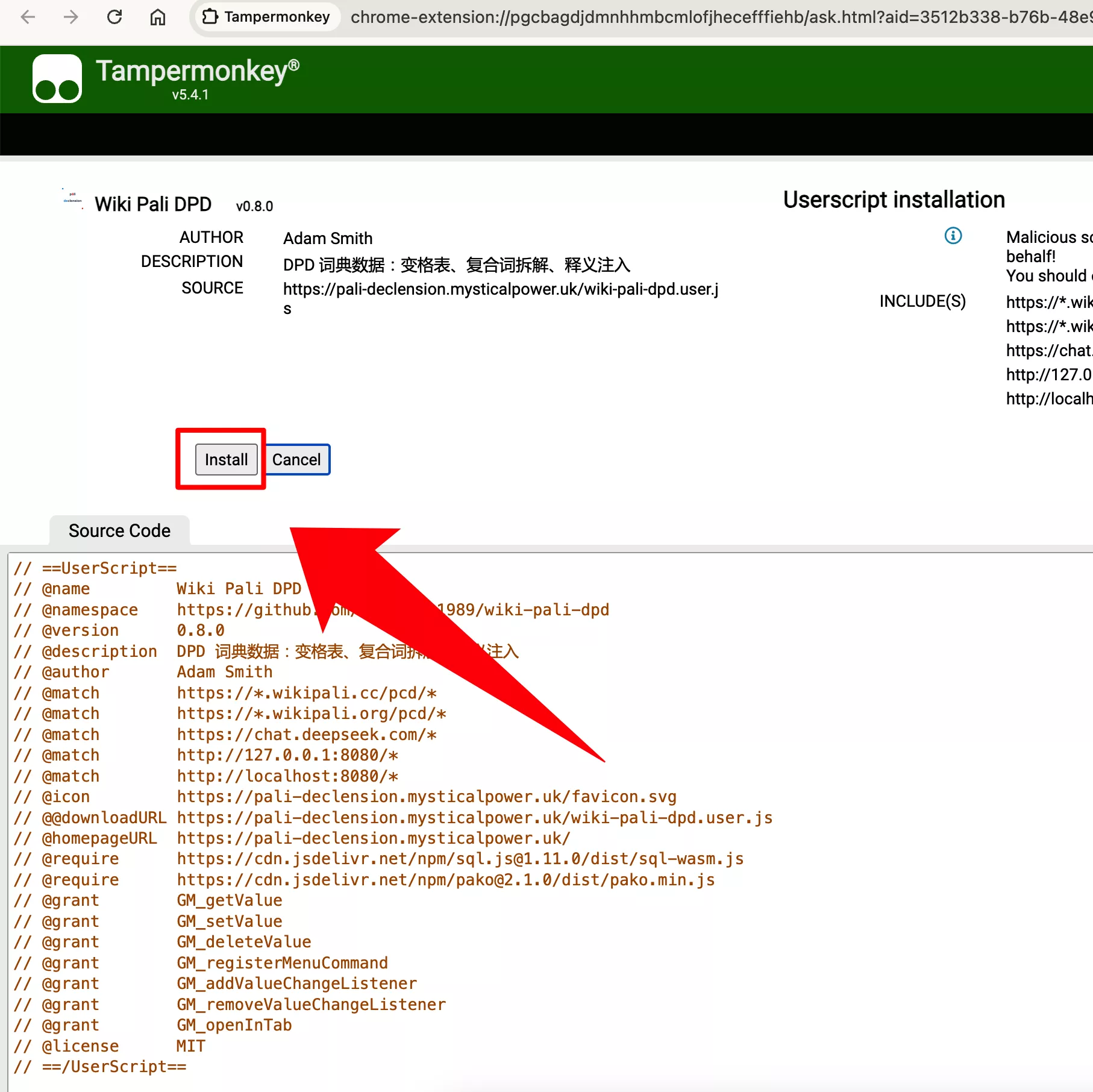Screen dimensions: 1093x1092
Task: Click the @grant GM_setValue line
Action: [148, 921]
